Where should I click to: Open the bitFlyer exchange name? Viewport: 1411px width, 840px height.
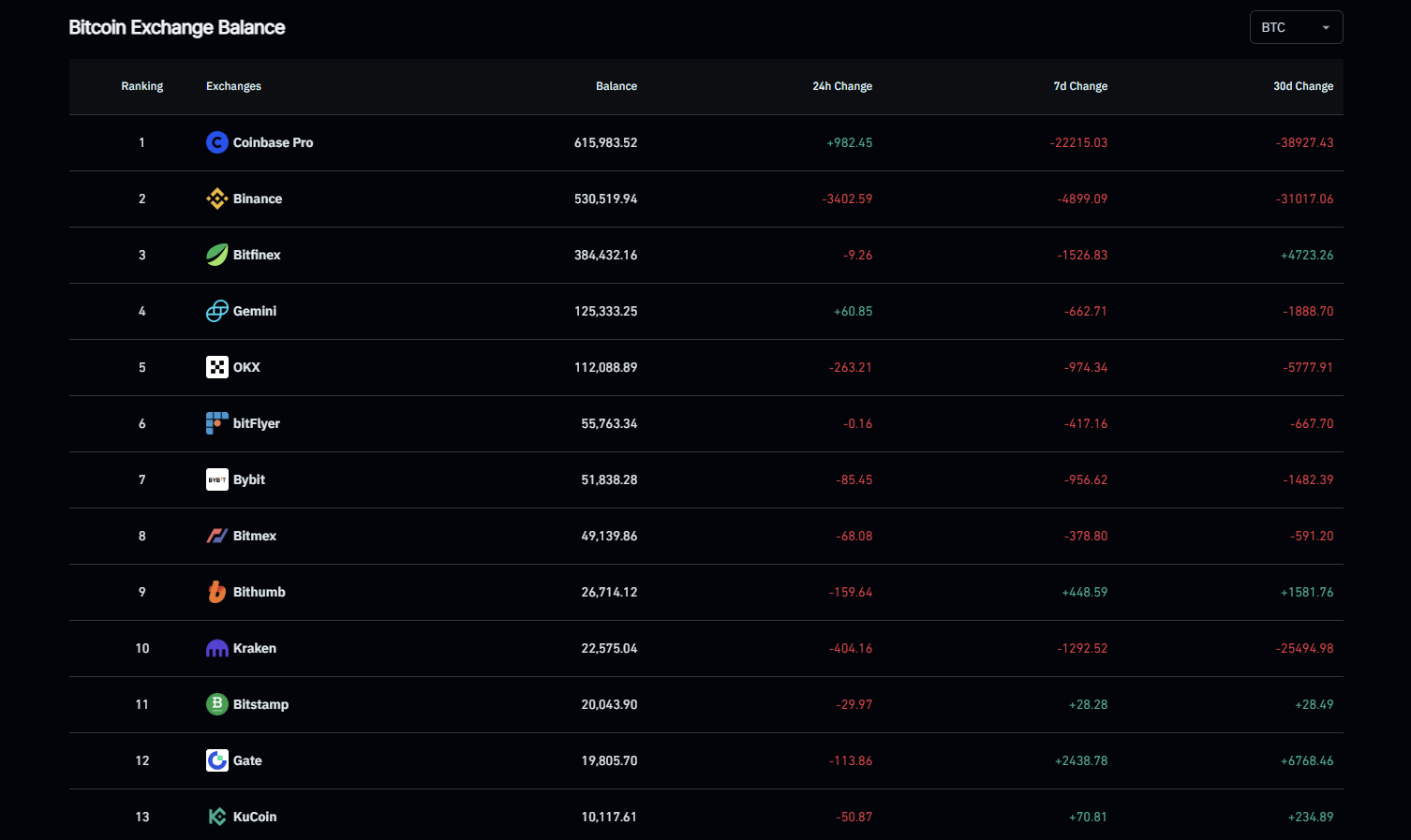tap(257, 423)
